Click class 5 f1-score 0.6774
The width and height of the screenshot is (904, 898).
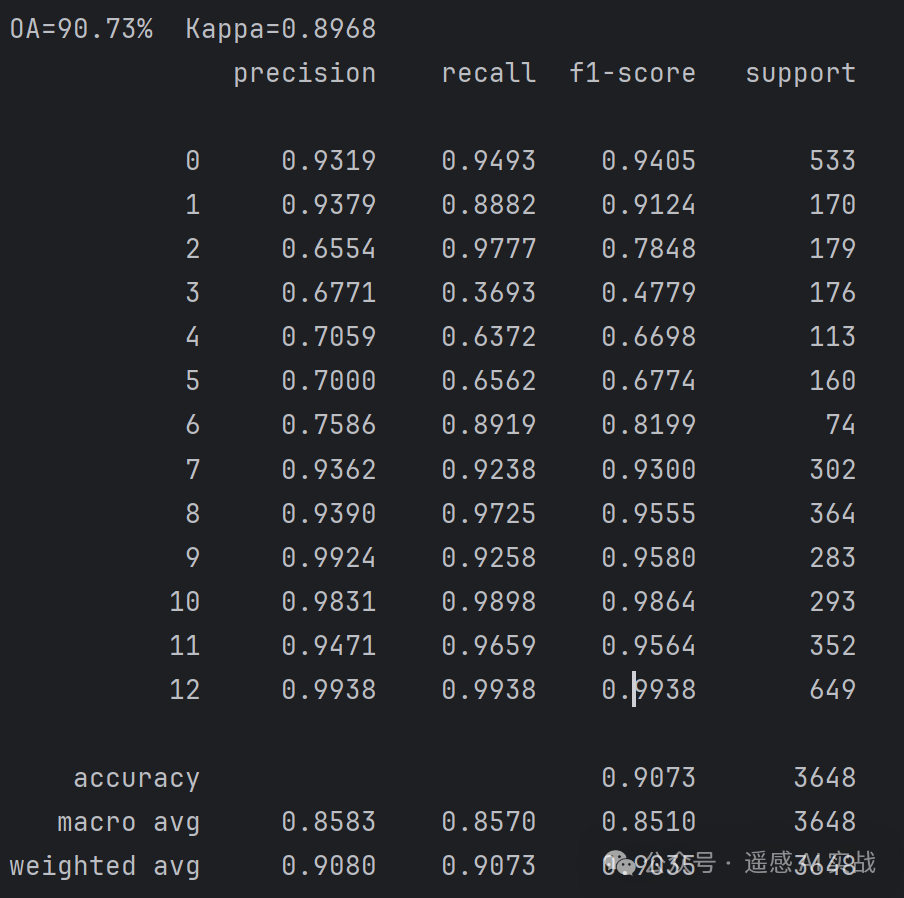pyautogui.click(x=649, y=381)
